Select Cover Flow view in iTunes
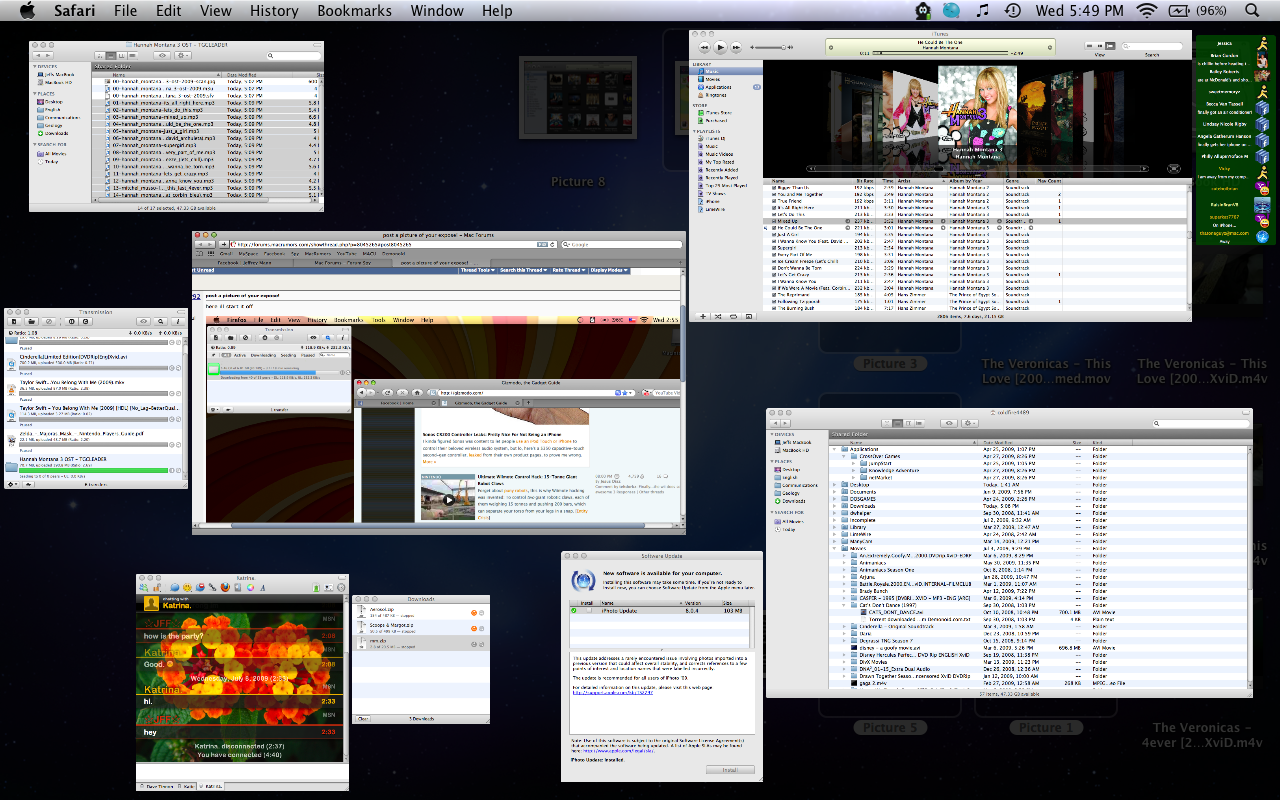Viewport: 1280px width, 800px height. (1110, 46)
